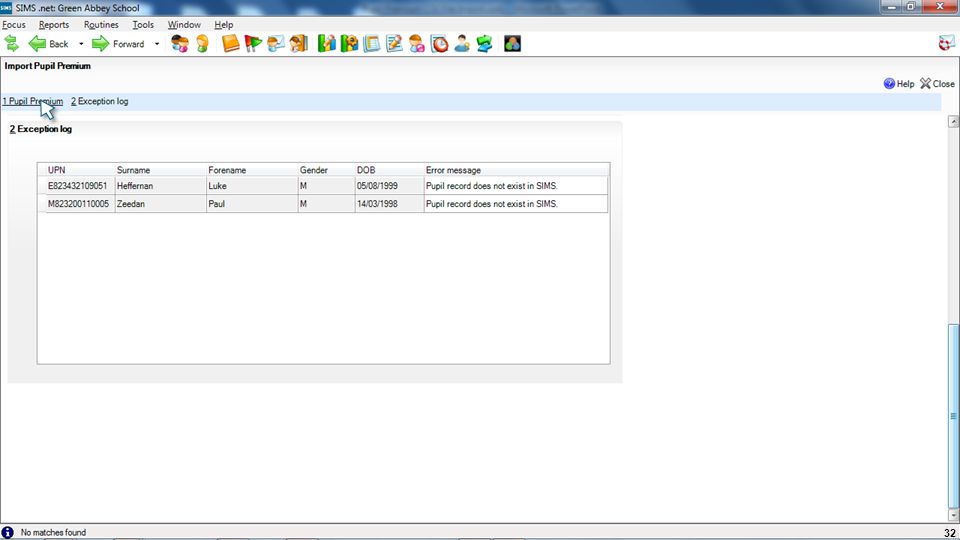The width and height of the screenshot is (960, 540).
Task: Open the orange book icon
Action: (230, 43)
